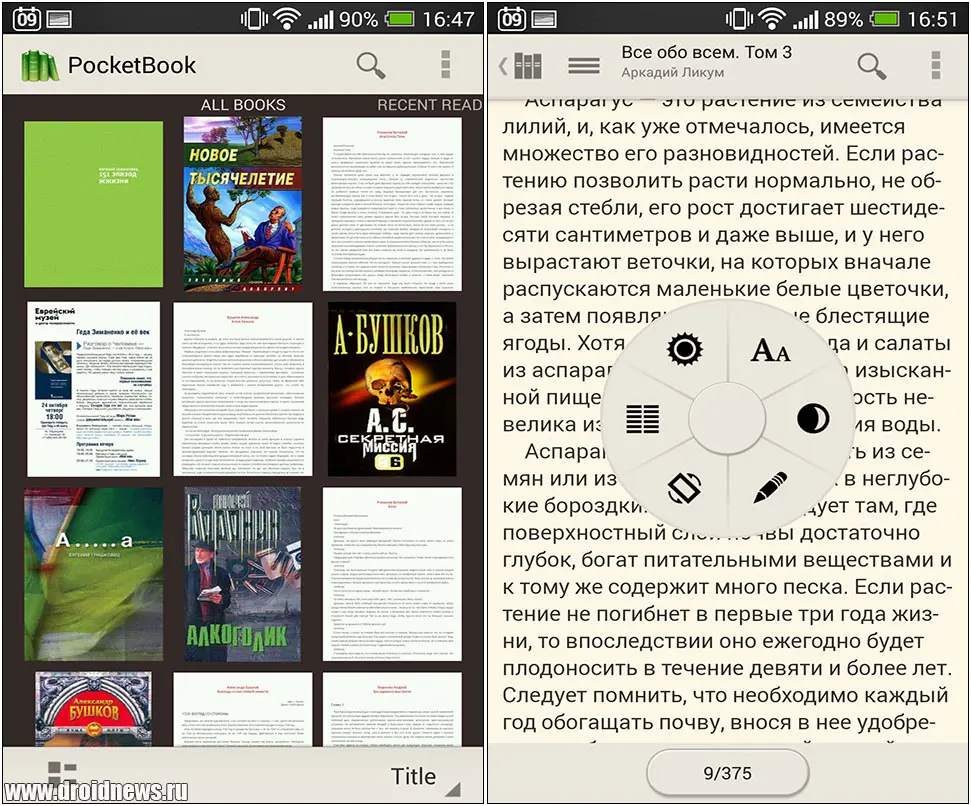Open the reader overflow menu dots
971x806 pixels.
(936, 64)
